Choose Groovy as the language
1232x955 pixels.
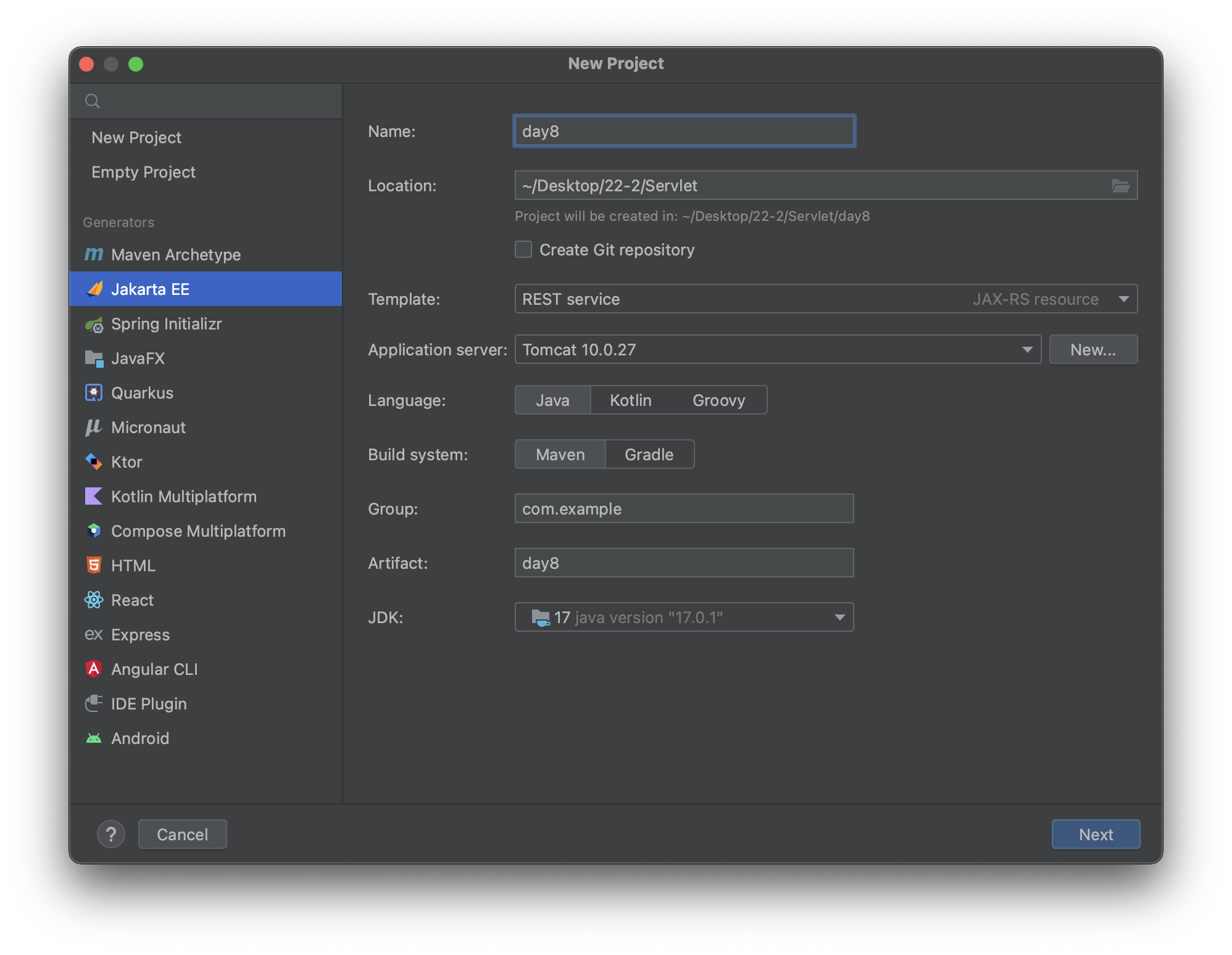pos(718,400)
